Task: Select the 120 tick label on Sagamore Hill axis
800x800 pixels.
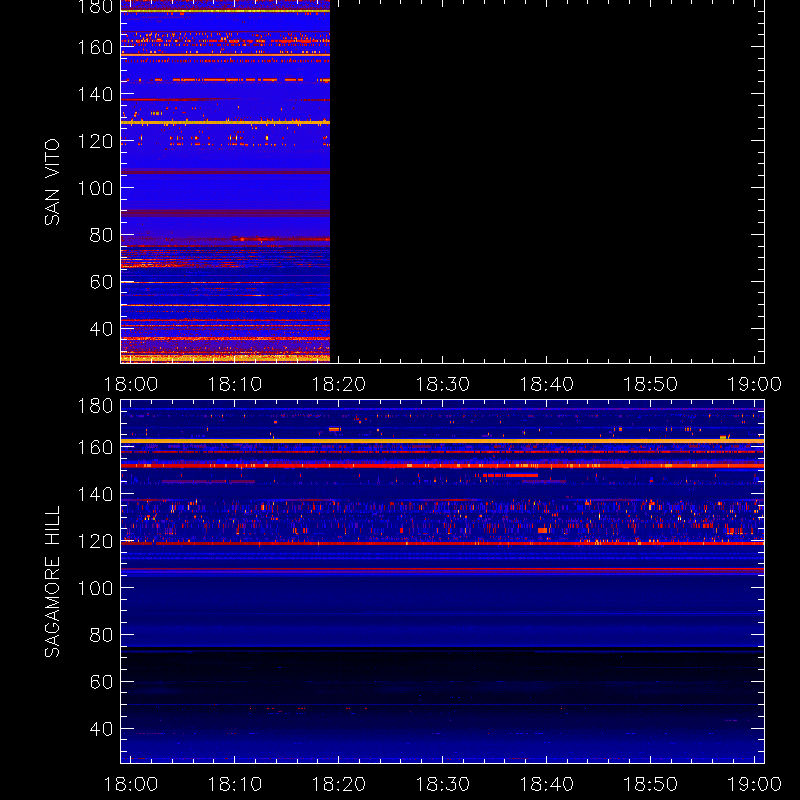Action: (x=95, y=541)
